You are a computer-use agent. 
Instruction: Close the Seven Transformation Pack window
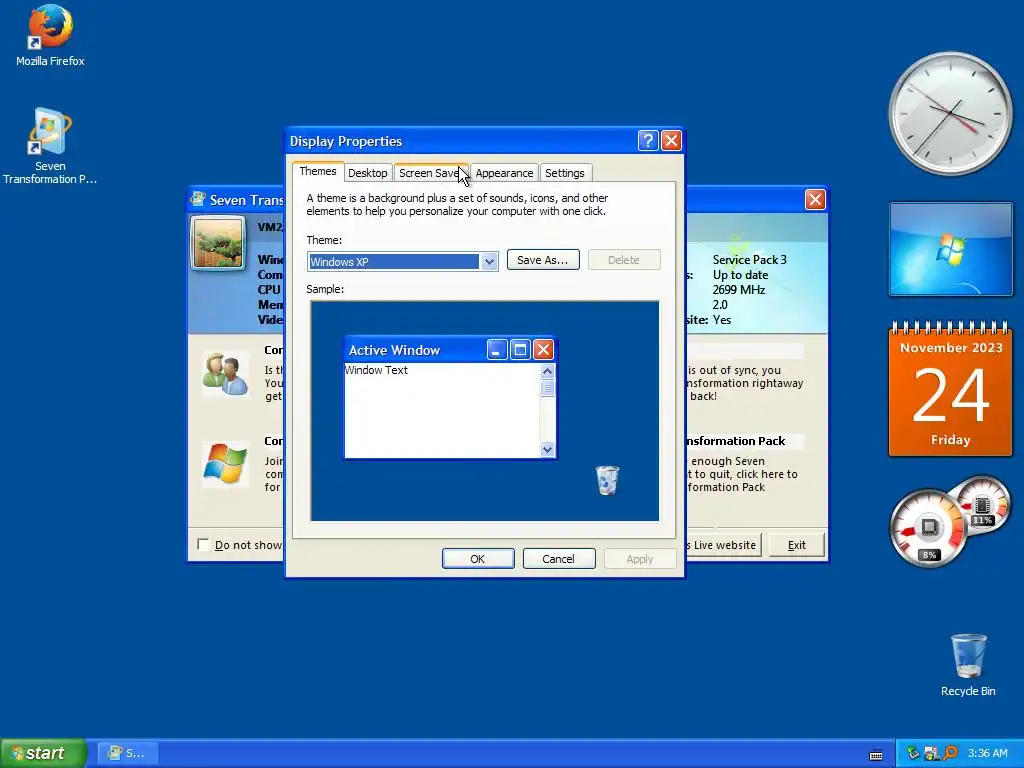tap(814, 199)
